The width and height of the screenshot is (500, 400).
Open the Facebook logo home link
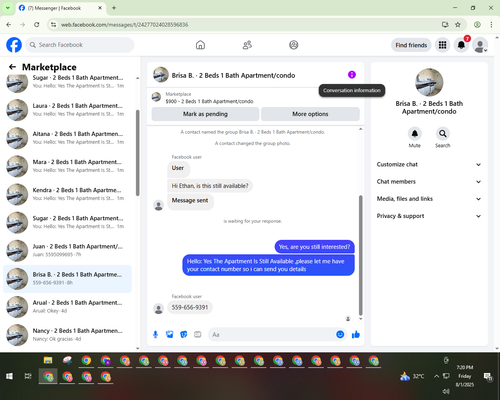[x=14, y=45]
